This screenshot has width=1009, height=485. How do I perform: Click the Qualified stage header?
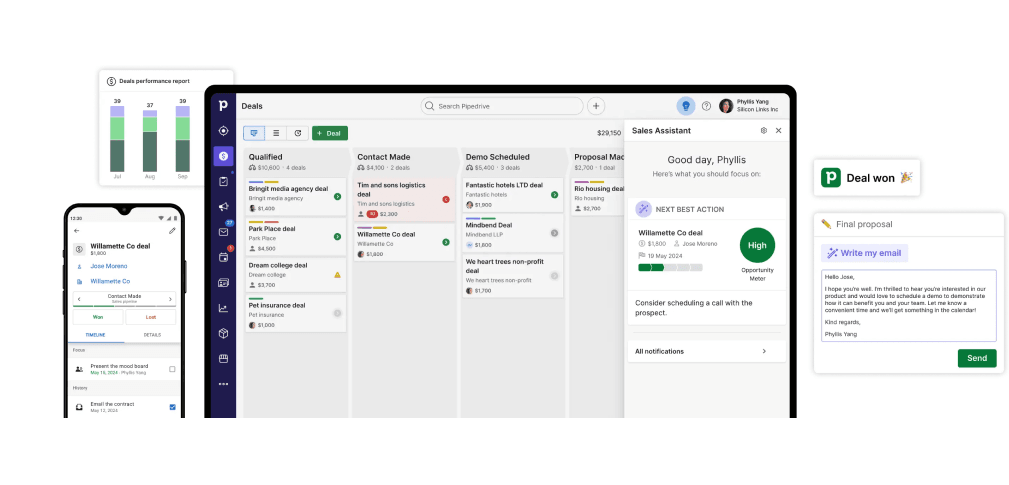point(296,161)
